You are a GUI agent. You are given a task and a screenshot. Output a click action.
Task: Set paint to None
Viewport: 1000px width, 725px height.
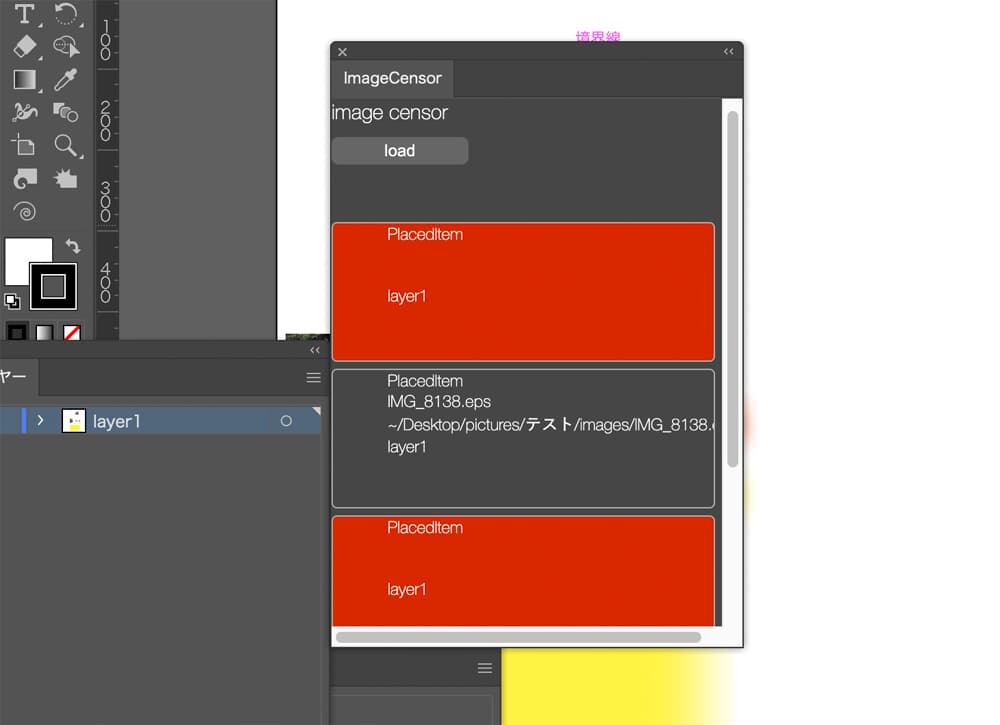72,333
